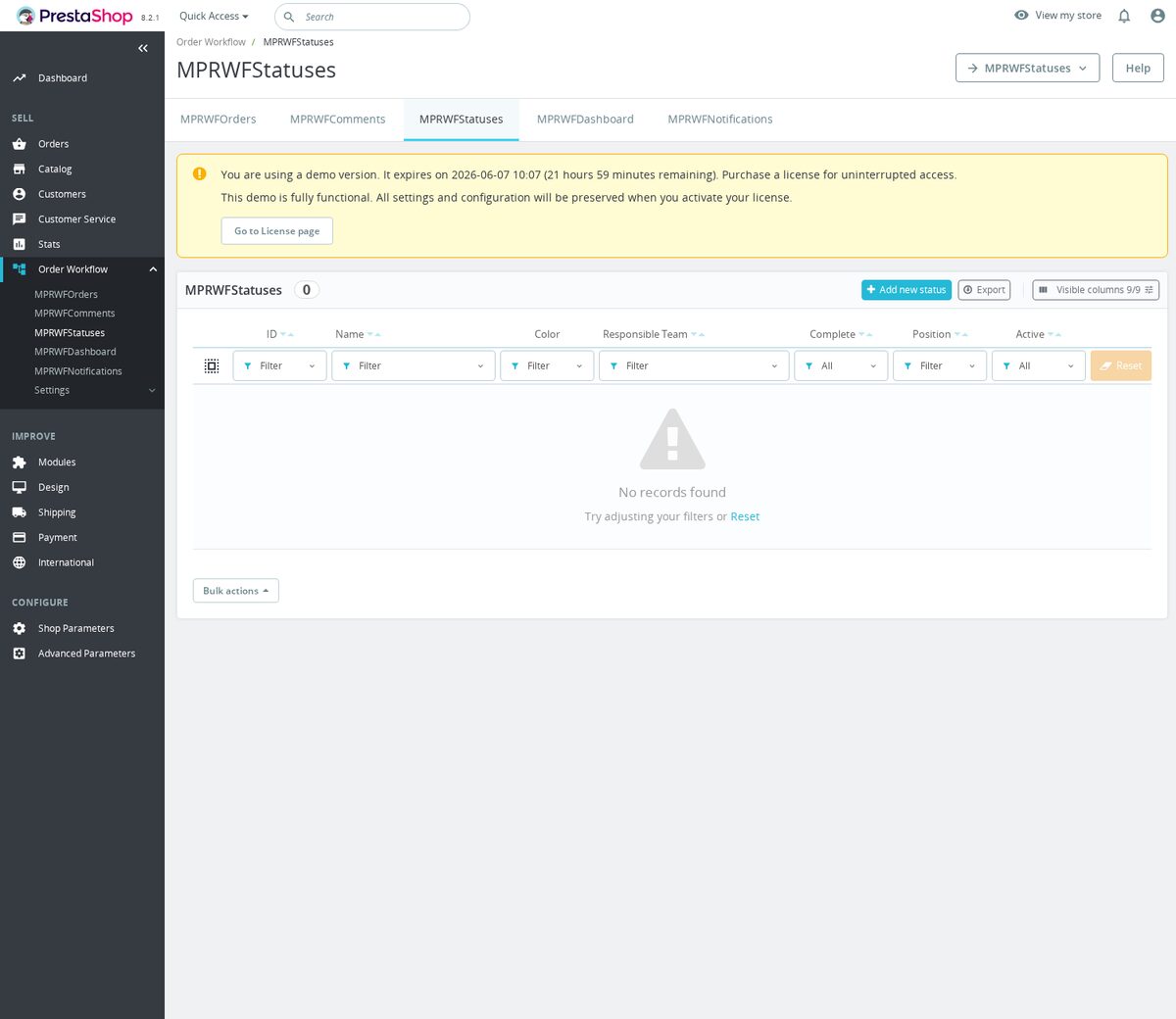Screen dimensions: 1176x1019
Task: Open the MPRWFStatuses header dropdown button
Action: pyautogui.click(x=1027, y=69)
